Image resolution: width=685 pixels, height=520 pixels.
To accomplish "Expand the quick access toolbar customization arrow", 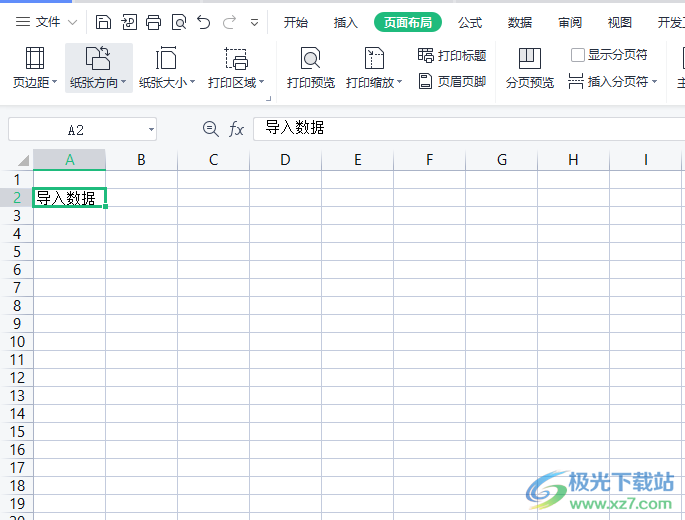I will coord(254,22).
